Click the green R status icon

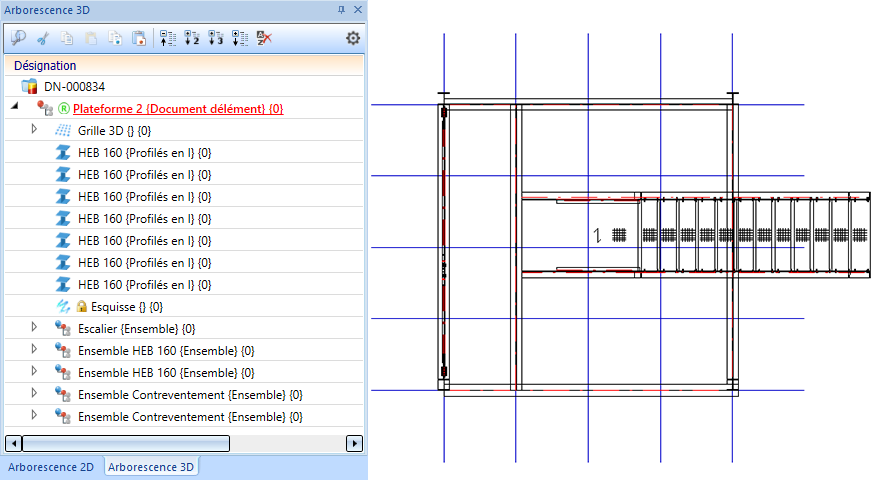click(64, 109)
